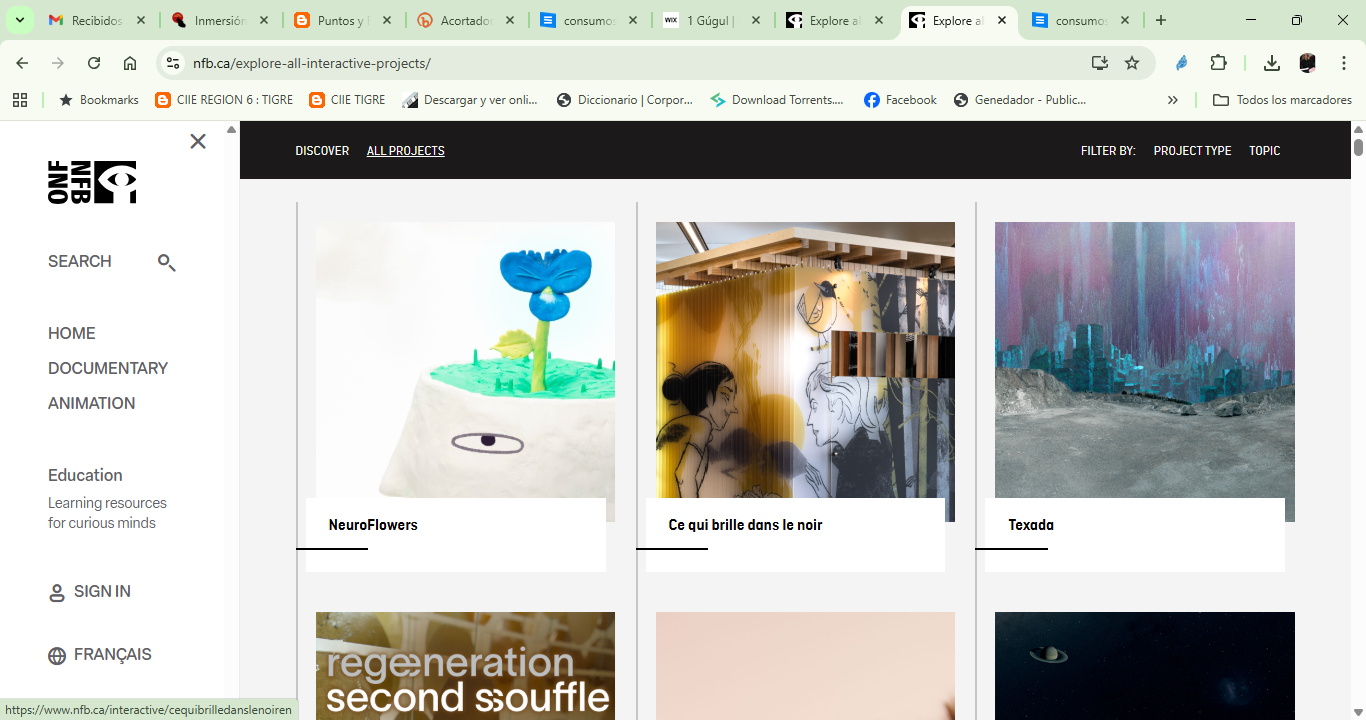Select the search magnifier icon in sidebar

[x=166, y=262]
